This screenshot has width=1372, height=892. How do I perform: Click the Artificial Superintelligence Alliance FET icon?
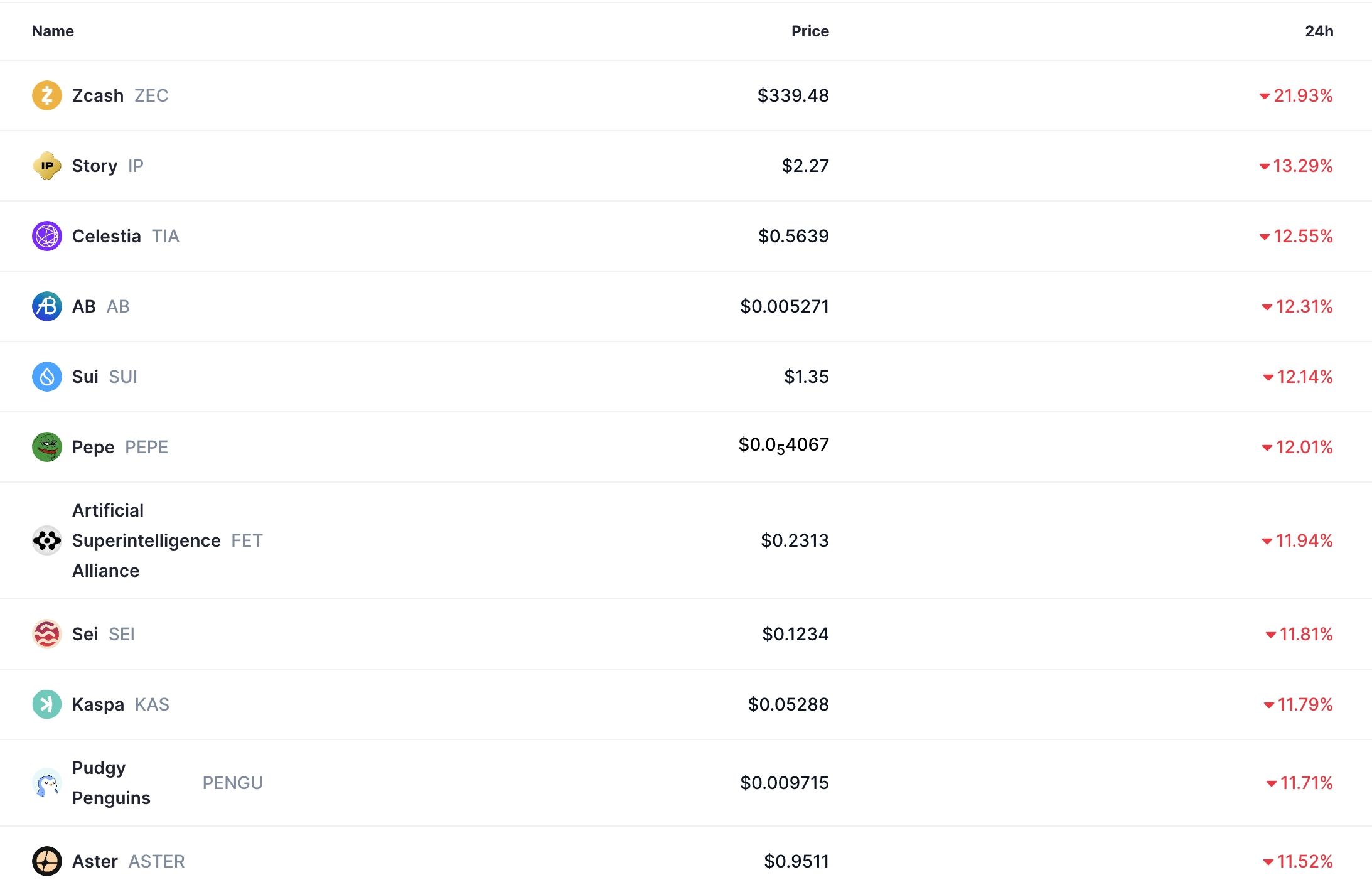(x=47, y=540)
